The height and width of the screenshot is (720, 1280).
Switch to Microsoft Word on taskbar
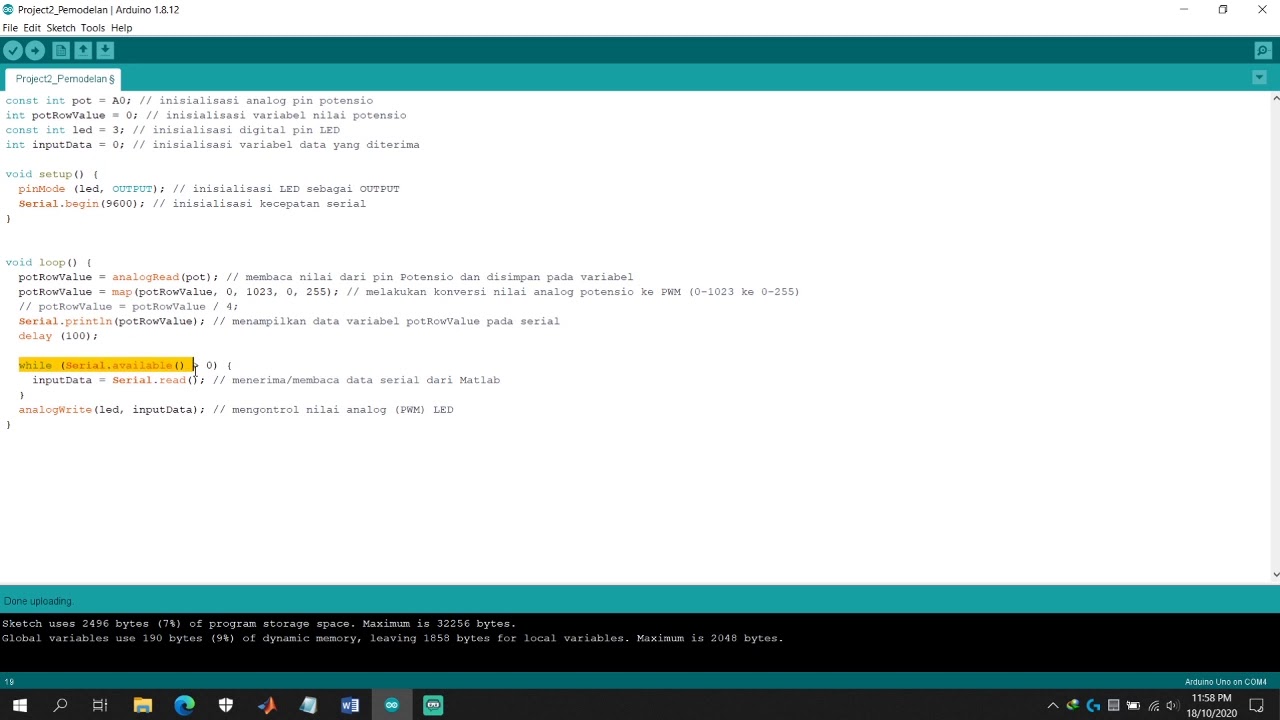click(x=350, y=705)
